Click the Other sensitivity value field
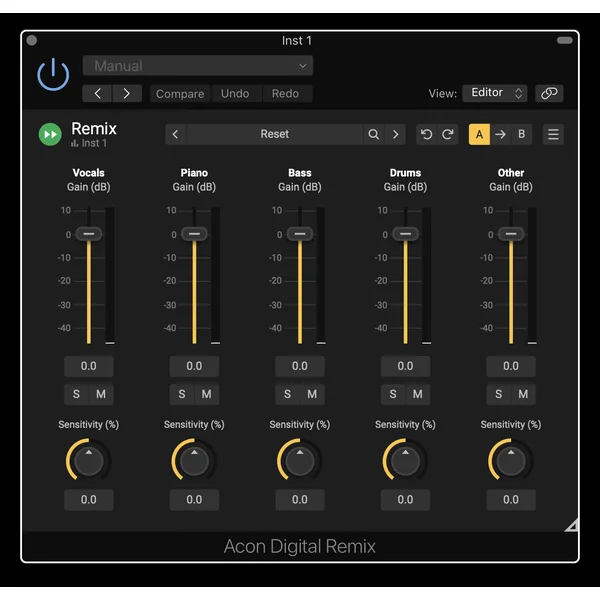The width and height of the screenshot is (600, 600). click(511, 500)
